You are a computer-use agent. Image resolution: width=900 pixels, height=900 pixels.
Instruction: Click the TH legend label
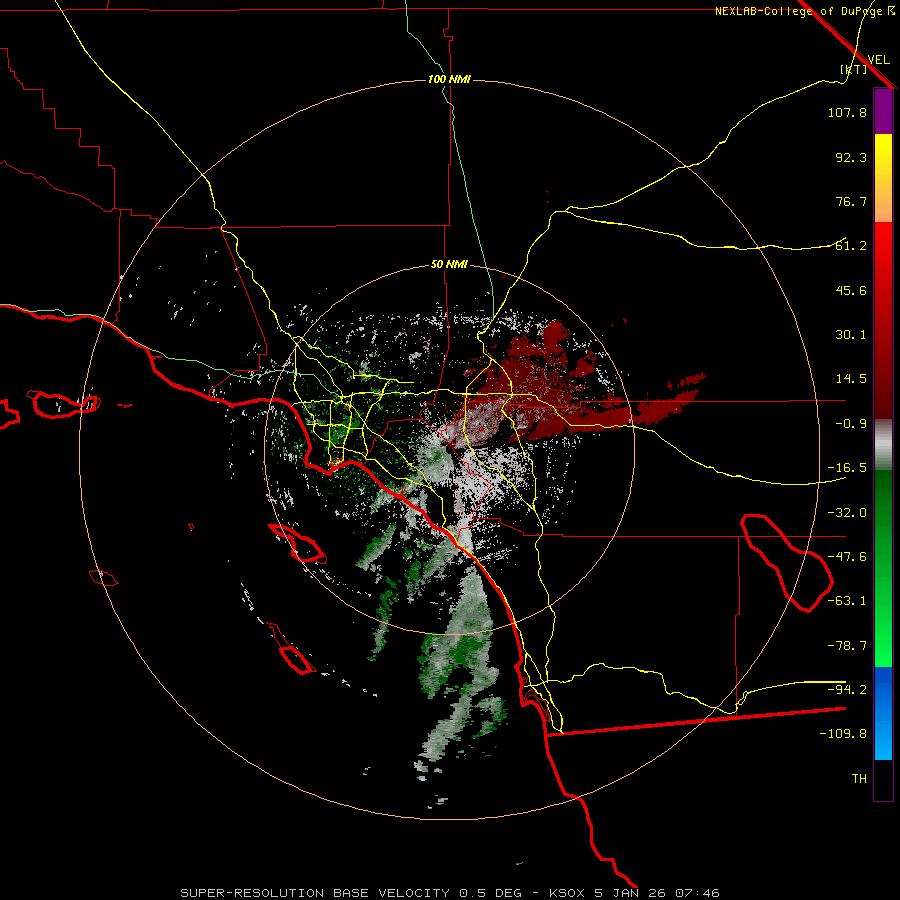(859, 779)
